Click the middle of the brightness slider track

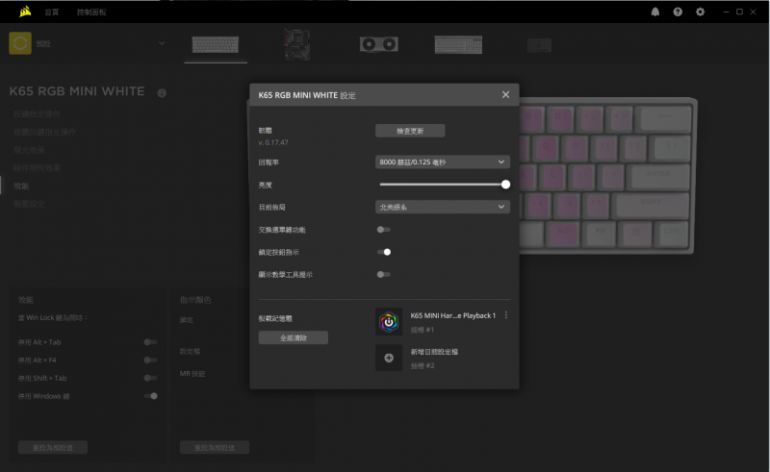(x=442, y=185)
